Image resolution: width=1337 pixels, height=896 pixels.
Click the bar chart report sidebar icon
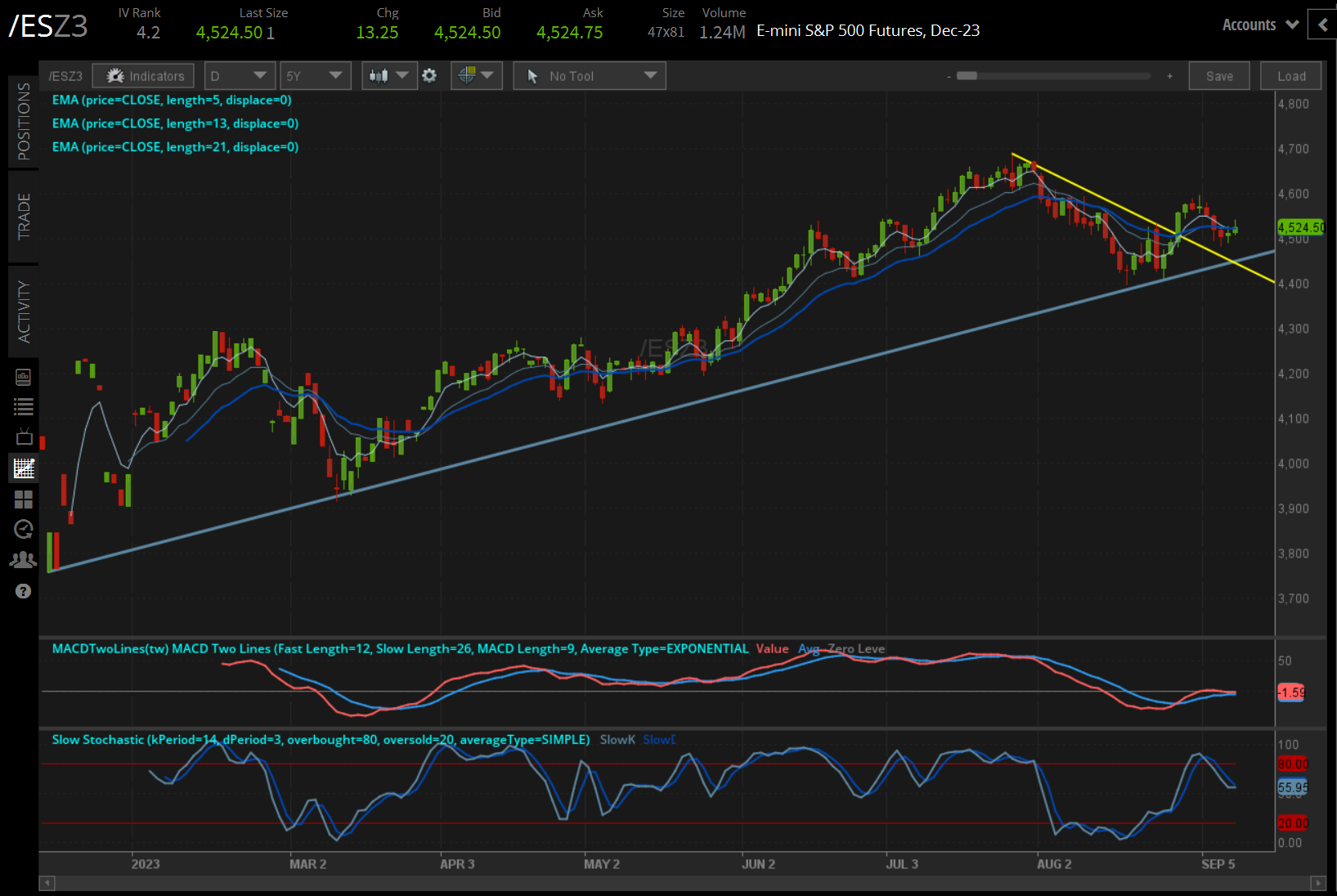tap(23, 377)
